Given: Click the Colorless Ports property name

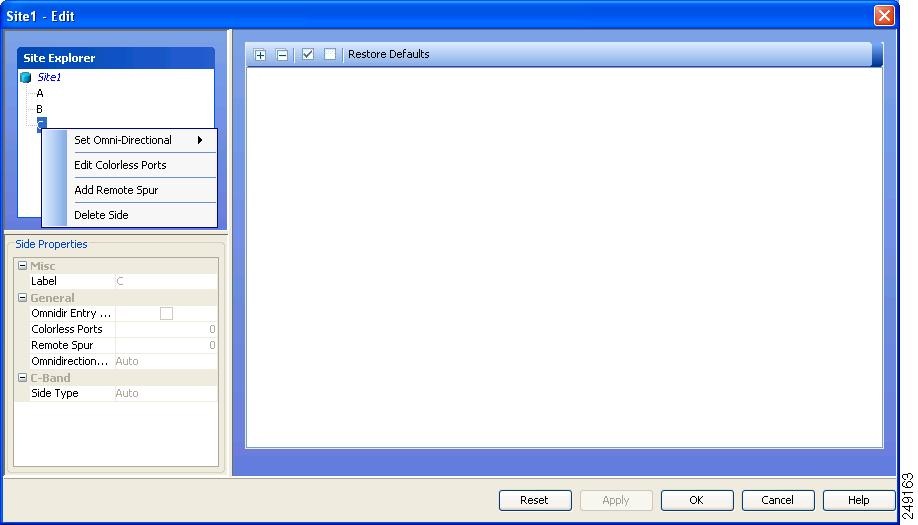Looking at the screenshot, I should point(67,330).
